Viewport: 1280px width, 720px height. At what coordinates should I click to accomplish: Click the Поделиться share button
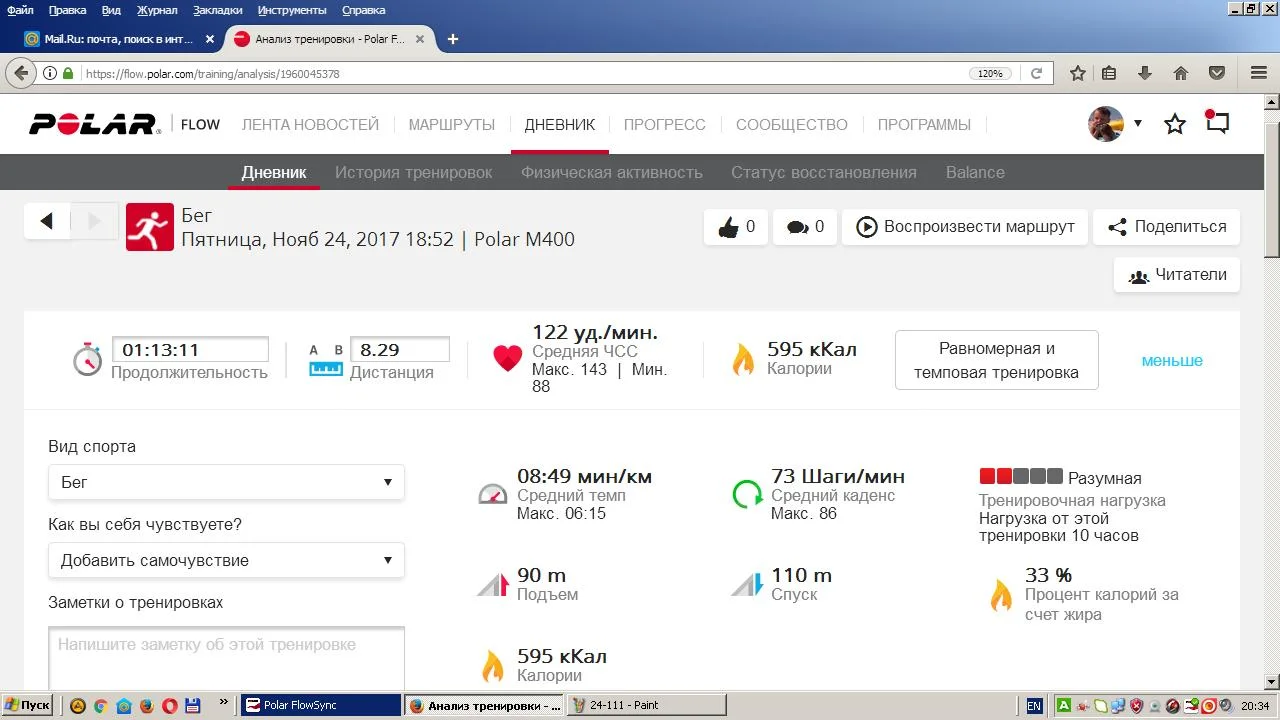pyautogui.click(x=1167, y=227)
